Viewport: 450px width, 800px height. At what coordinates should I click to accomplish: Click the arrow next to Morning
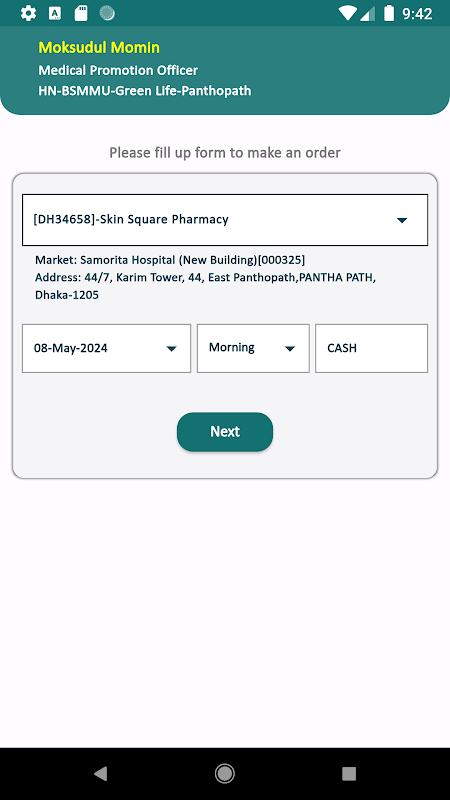coord(290,348)
